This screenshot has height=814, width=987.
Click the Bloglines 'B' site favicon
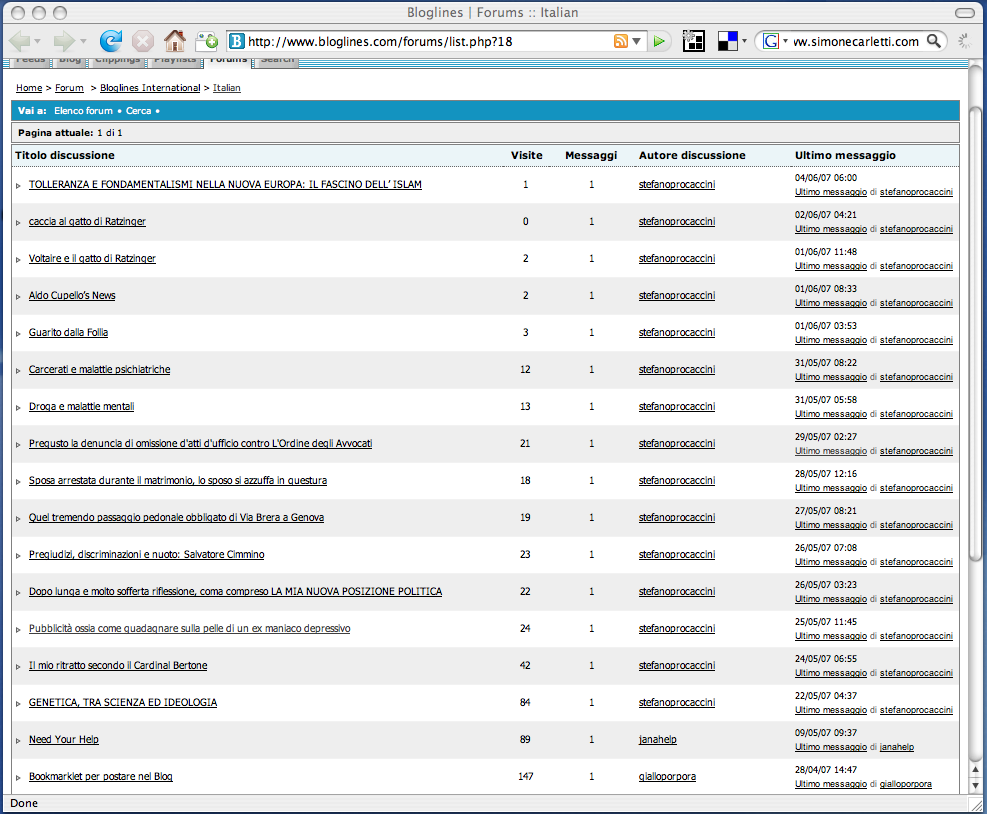[237, 42]
